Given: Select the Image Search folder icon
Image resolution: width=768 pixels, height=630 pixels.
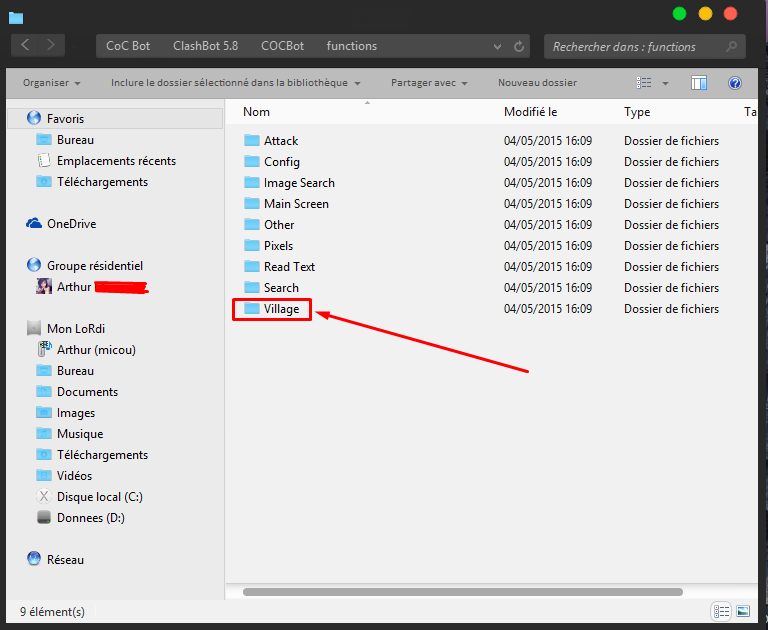Looking at the screenshot, I should click(x=252, y=183).
